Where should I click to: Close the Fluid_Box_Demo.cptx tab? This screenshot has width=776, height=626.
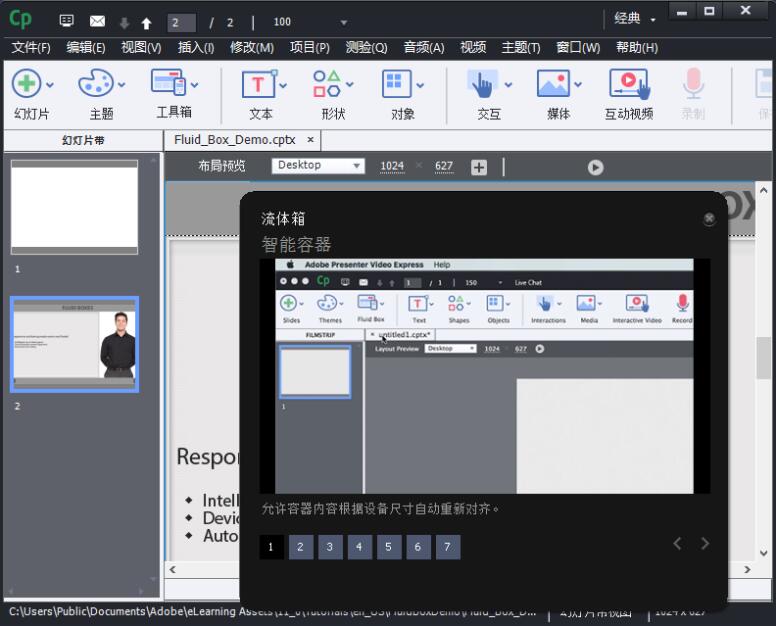coord(310,140)
